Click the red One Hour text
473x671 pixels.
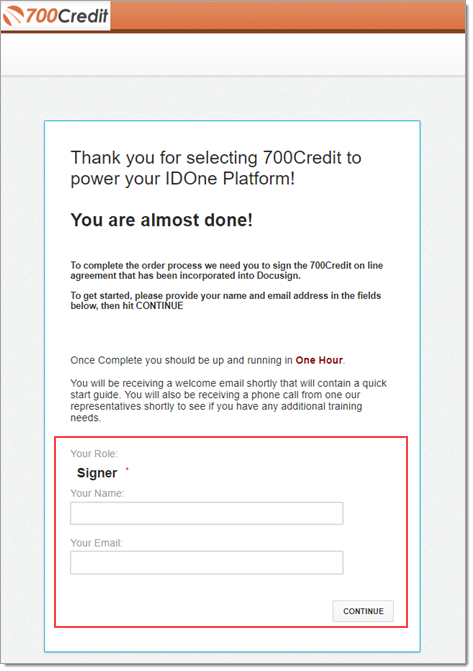point(319,360)
